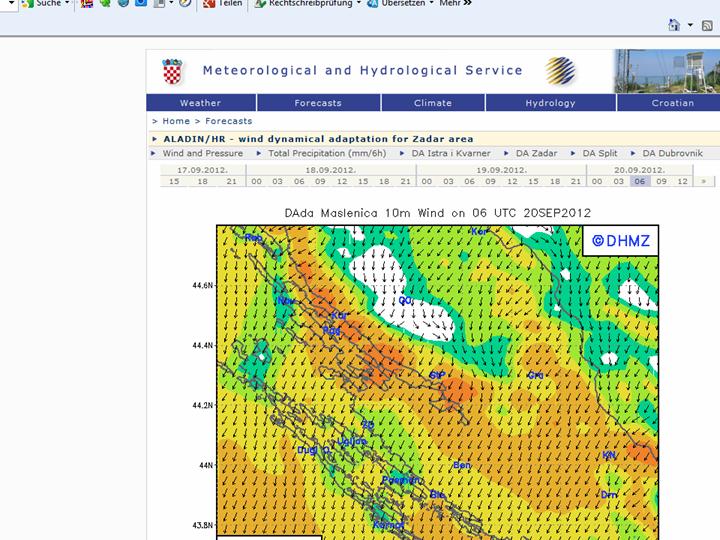Expand the Mehr toolbar overflow chevron
The height and width of the screenshot is (540, 720).
(468, 4)
